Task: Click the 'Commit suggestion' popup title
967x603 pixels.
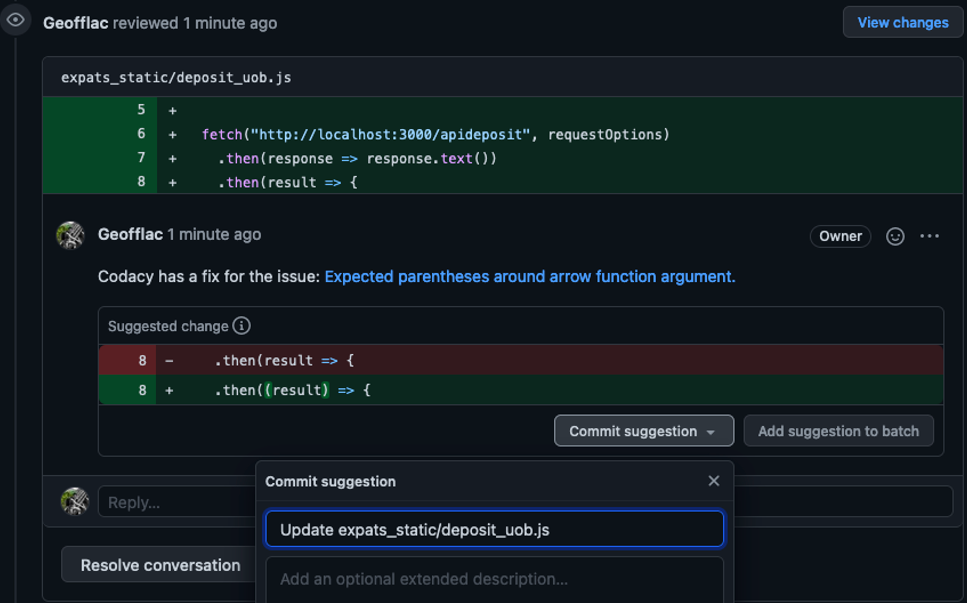Action: (x=330, y=482)
